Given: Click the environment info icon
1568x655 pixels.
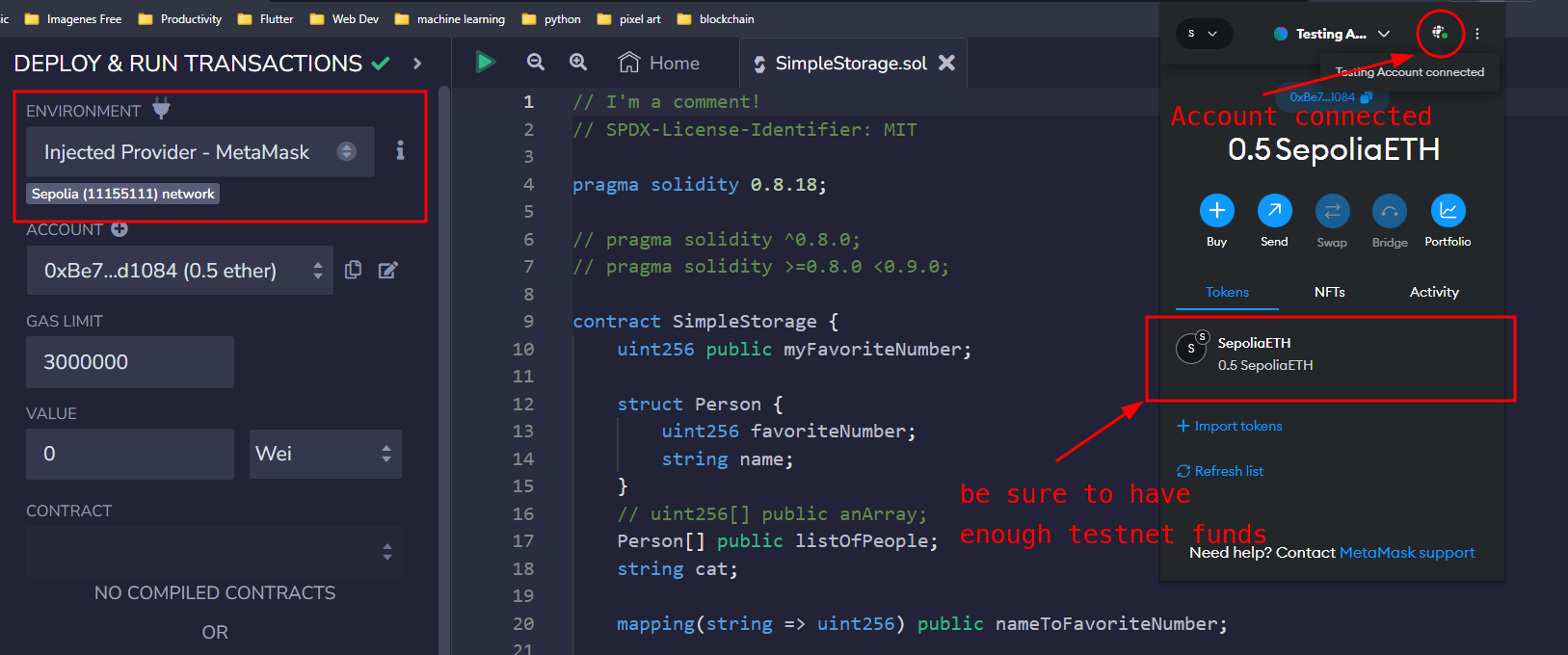Looking at the screenshot, I should coord(400,150).
